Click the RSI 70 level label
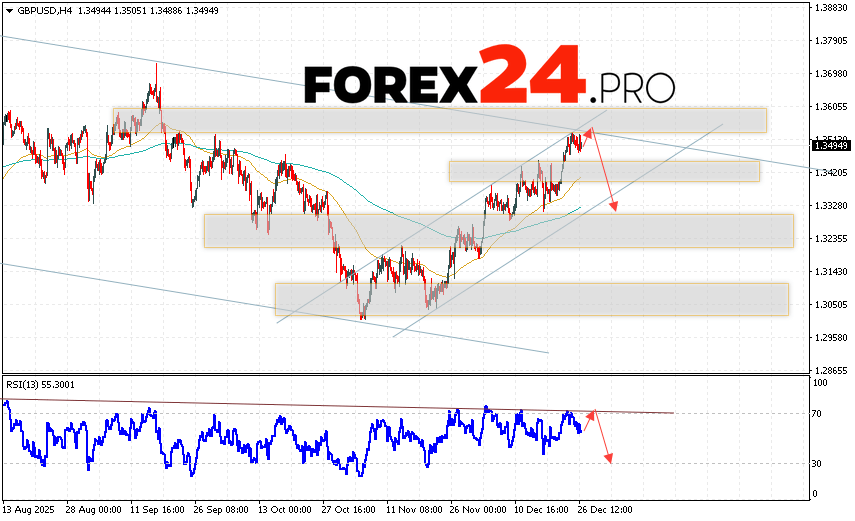The image size is (855, 521). [x=819, y=412]
